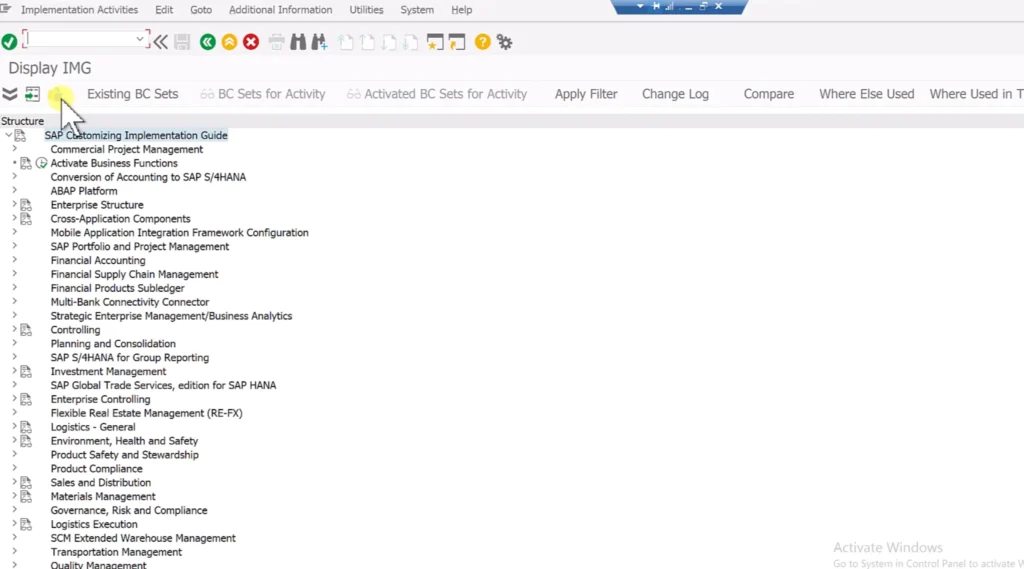Viewport: 1024px width, 569px height.
Task: Click the Expand All double-chevron icon
Action: pos(10,94)
